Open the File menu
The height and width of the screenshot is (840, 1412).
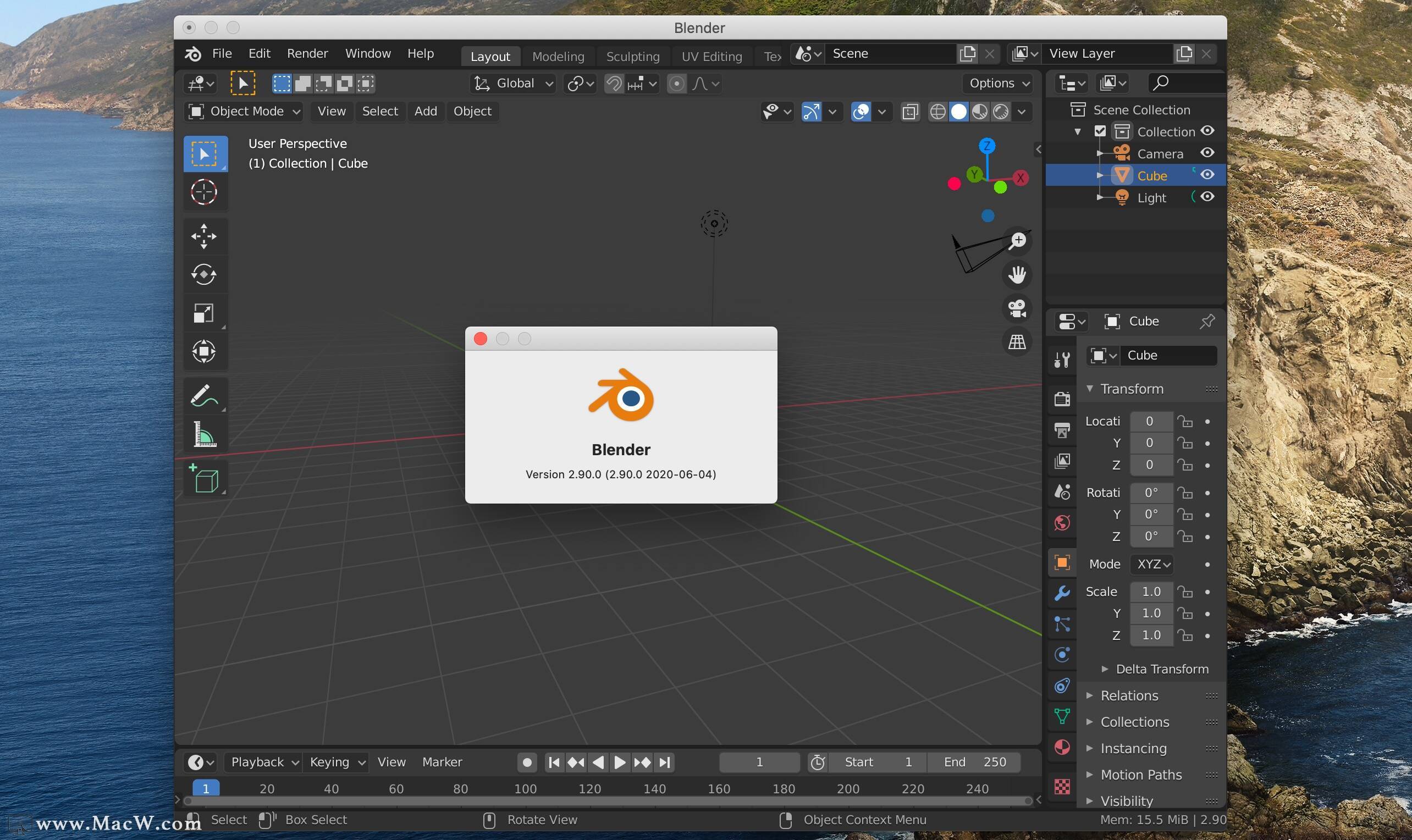point(222,54)
